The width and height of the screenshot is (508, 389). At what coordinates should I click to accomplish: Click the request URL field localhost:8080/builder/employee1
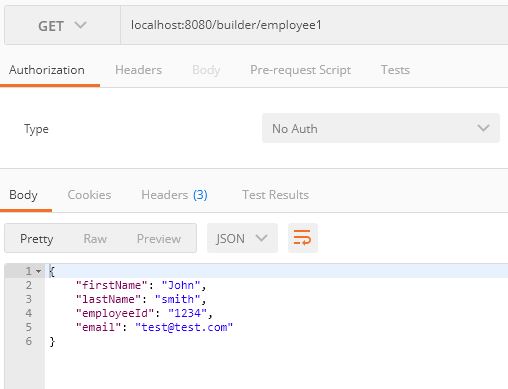[314, 25]
